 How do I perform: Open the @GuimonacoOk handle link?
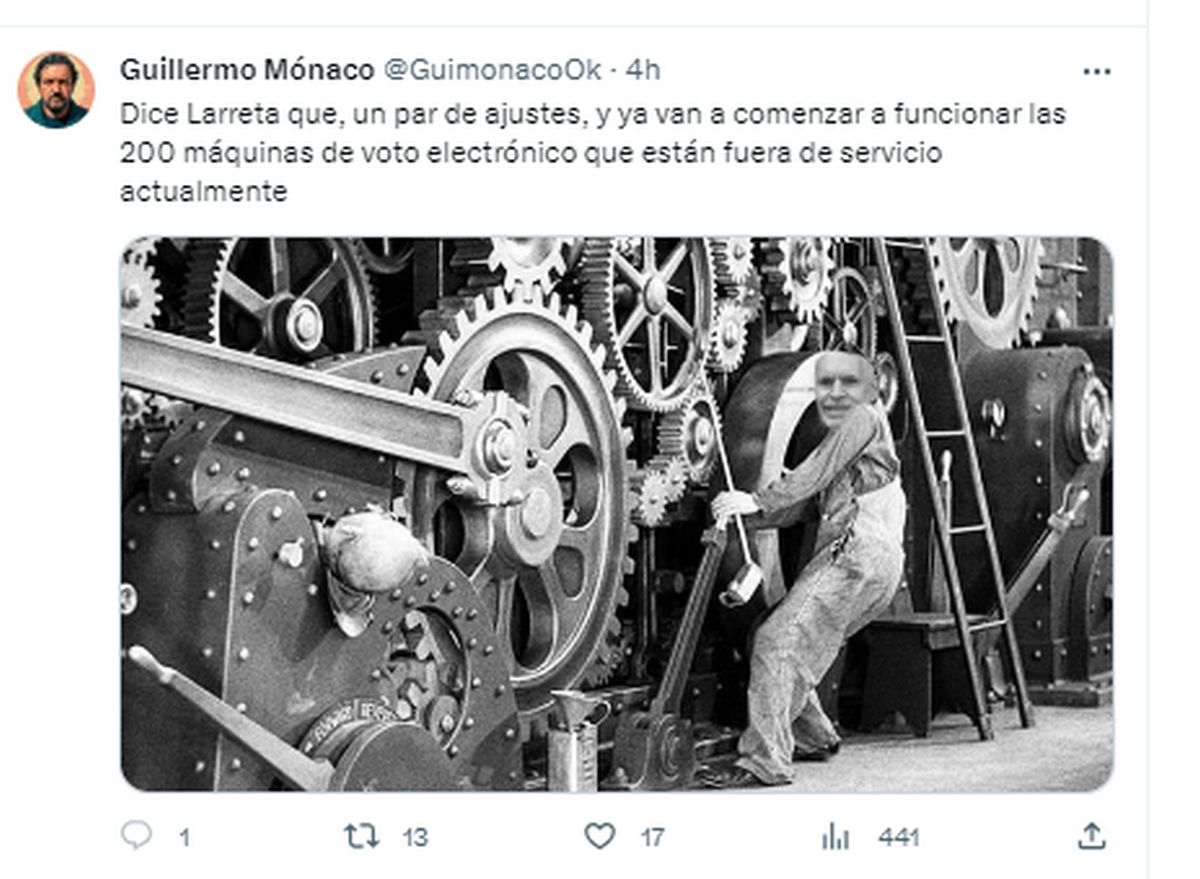point(493,70)
